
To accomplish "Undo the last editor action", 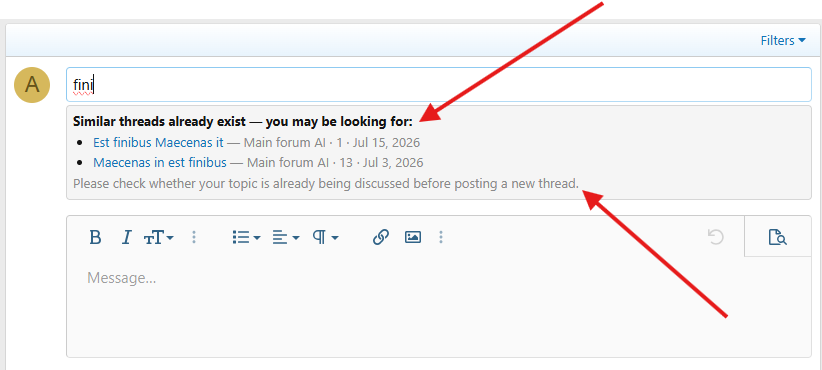I will coord(716,237).
